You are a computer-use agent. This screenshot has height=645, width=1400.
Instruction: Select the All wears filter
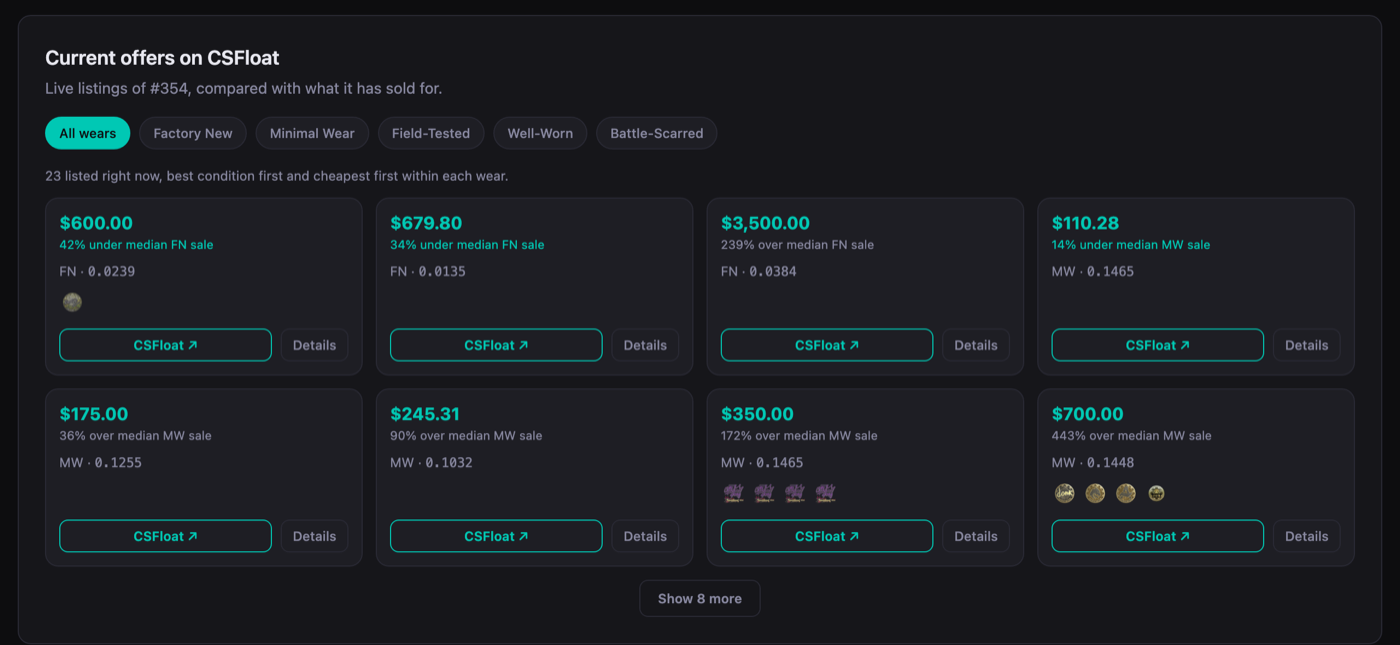point(88,133)
